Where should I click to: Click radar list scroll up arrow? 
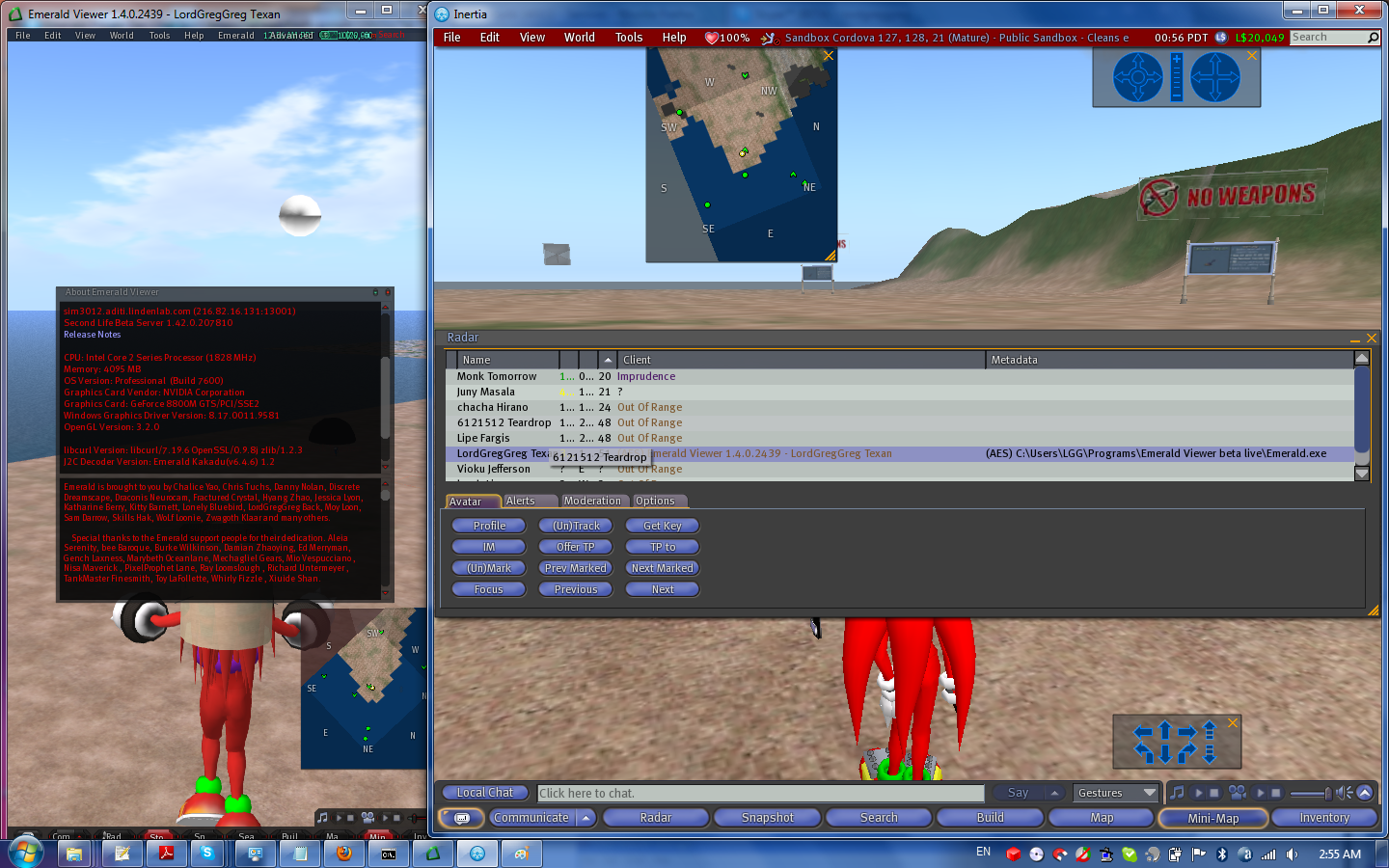(1362, 359)
